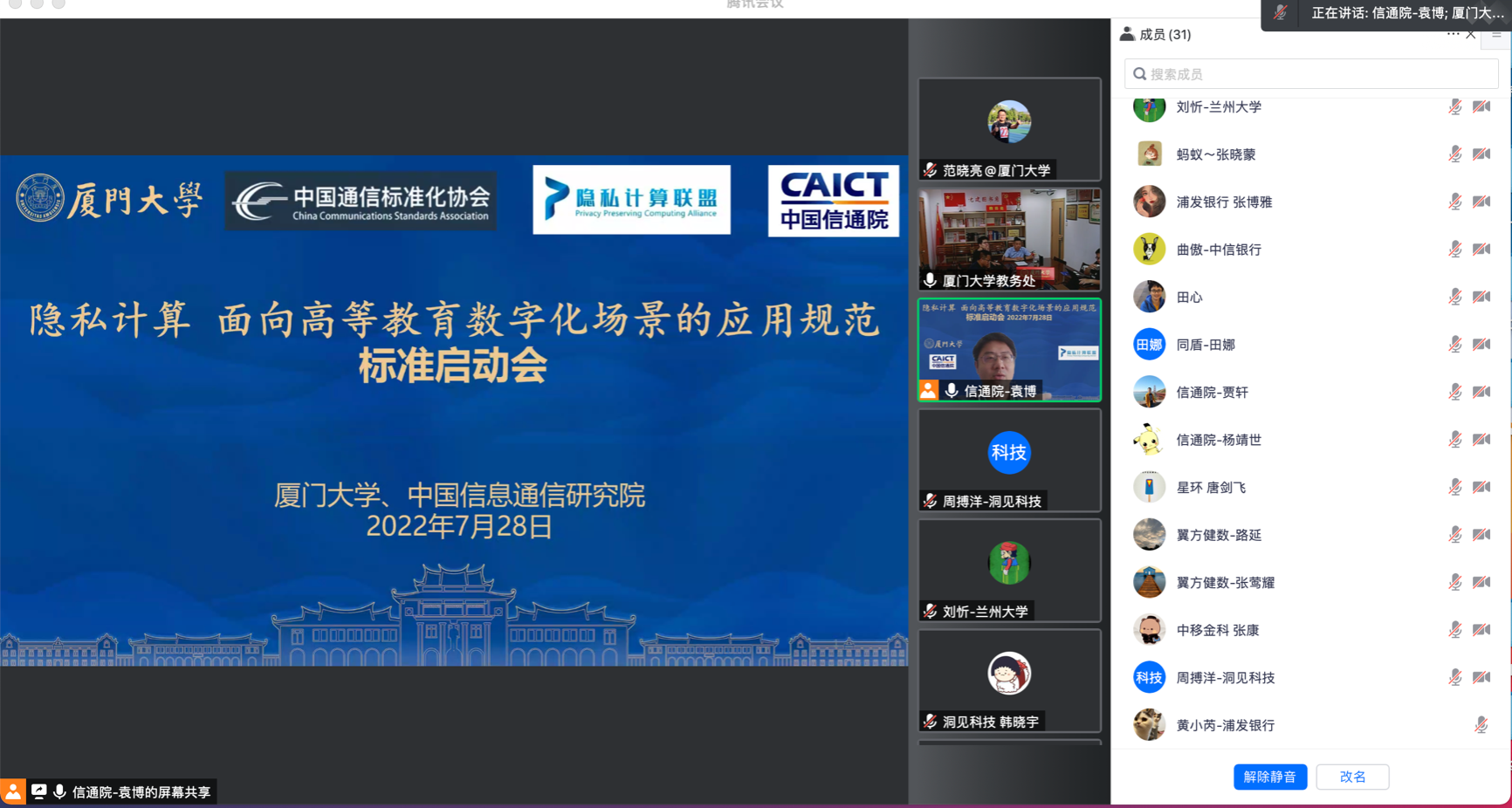Toggle microphone for 中移金科 张康

(1454, 630)
